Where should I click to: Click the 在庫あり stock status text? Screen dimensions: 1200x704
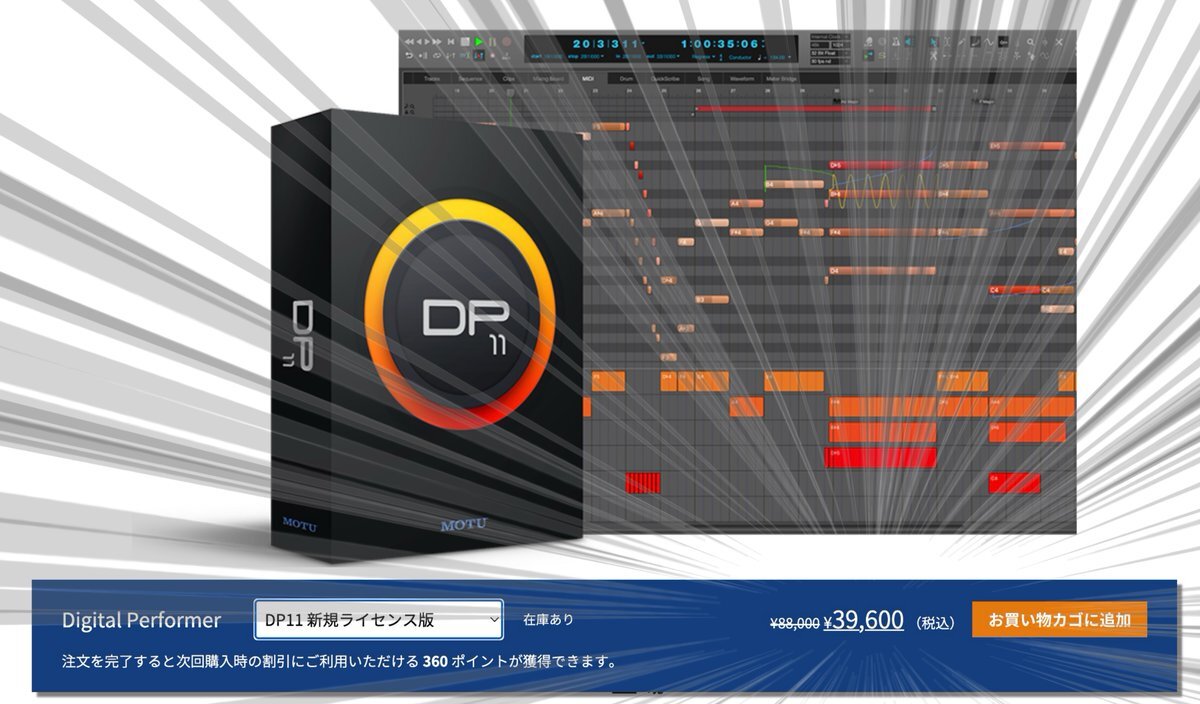[x=548, y=620]
